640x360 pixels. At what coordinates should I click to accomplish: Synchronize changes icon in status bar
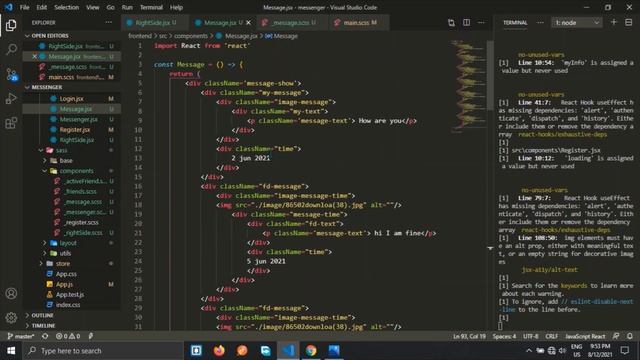point(45,336)
